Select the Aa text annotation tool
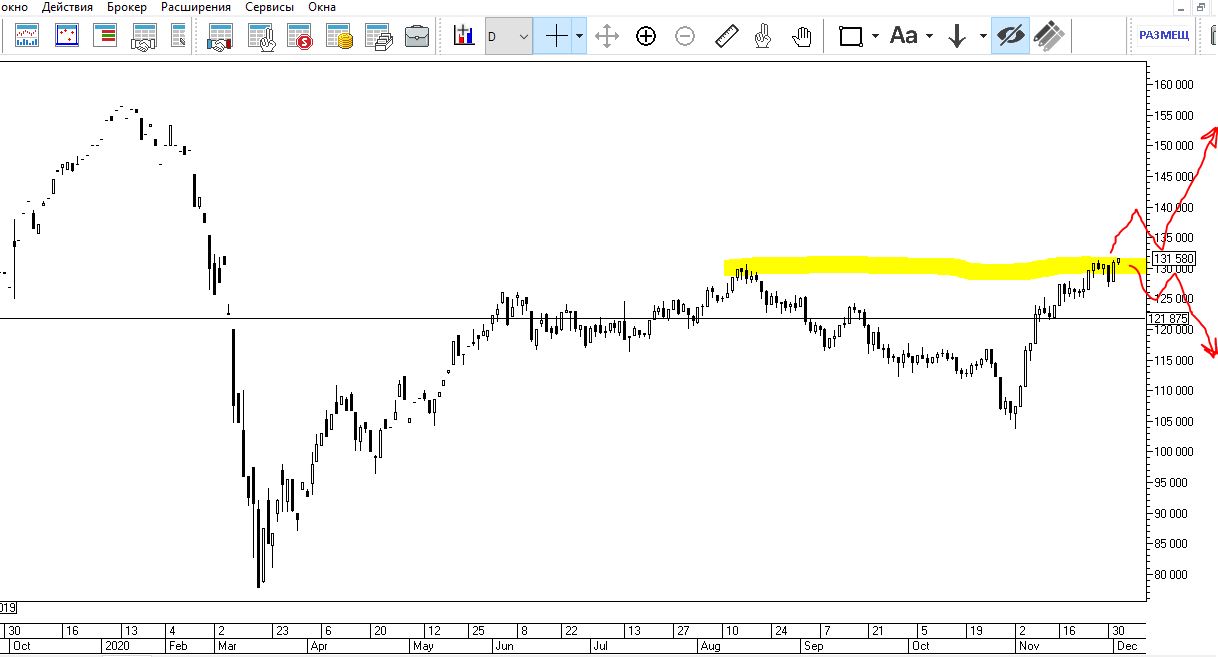The width and height of the screenshot is (1218, 657). pos(904,37)
